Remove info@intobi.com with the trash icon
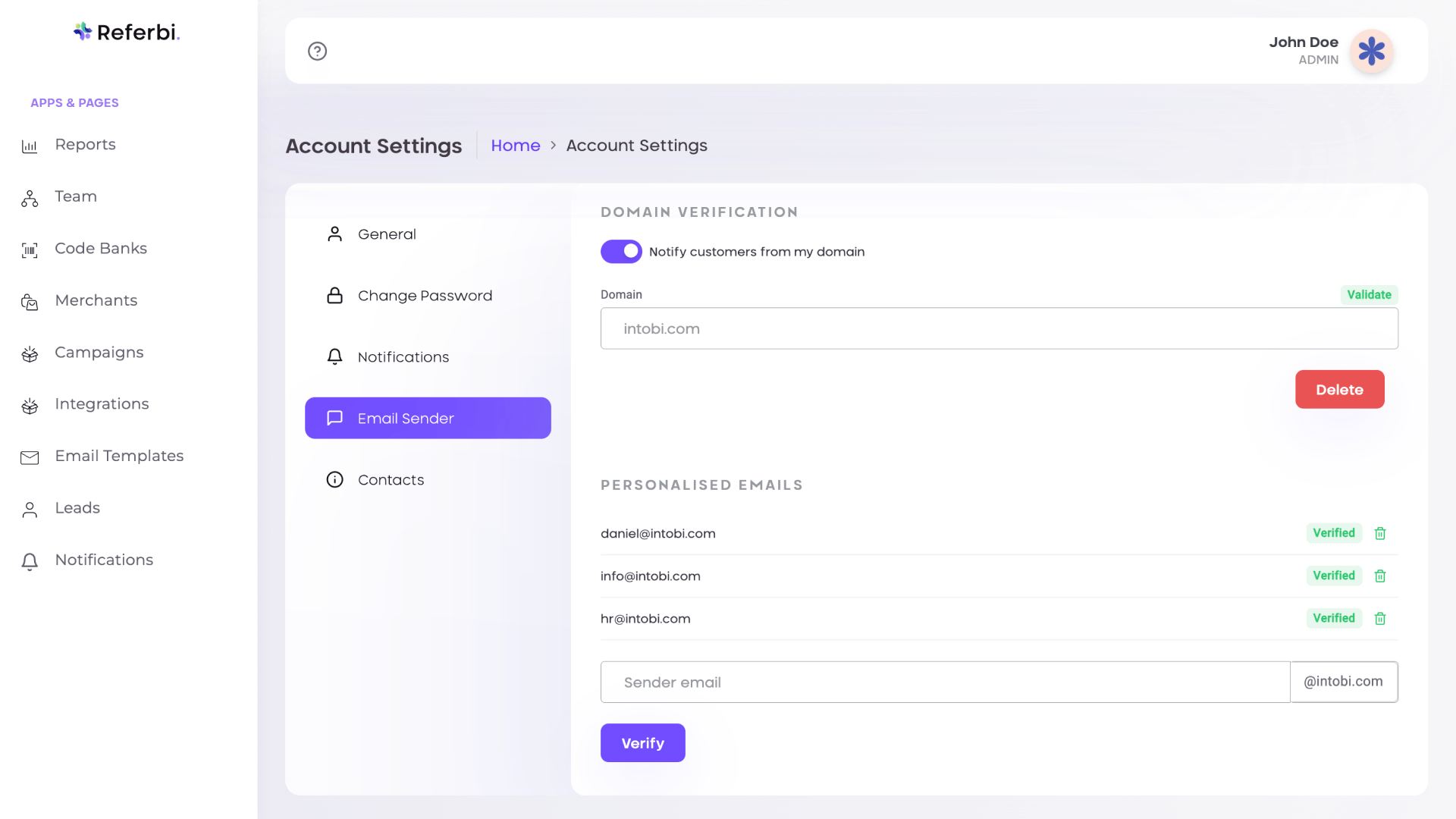Screen dimensions: 1456x819 tap(1380, 576)
